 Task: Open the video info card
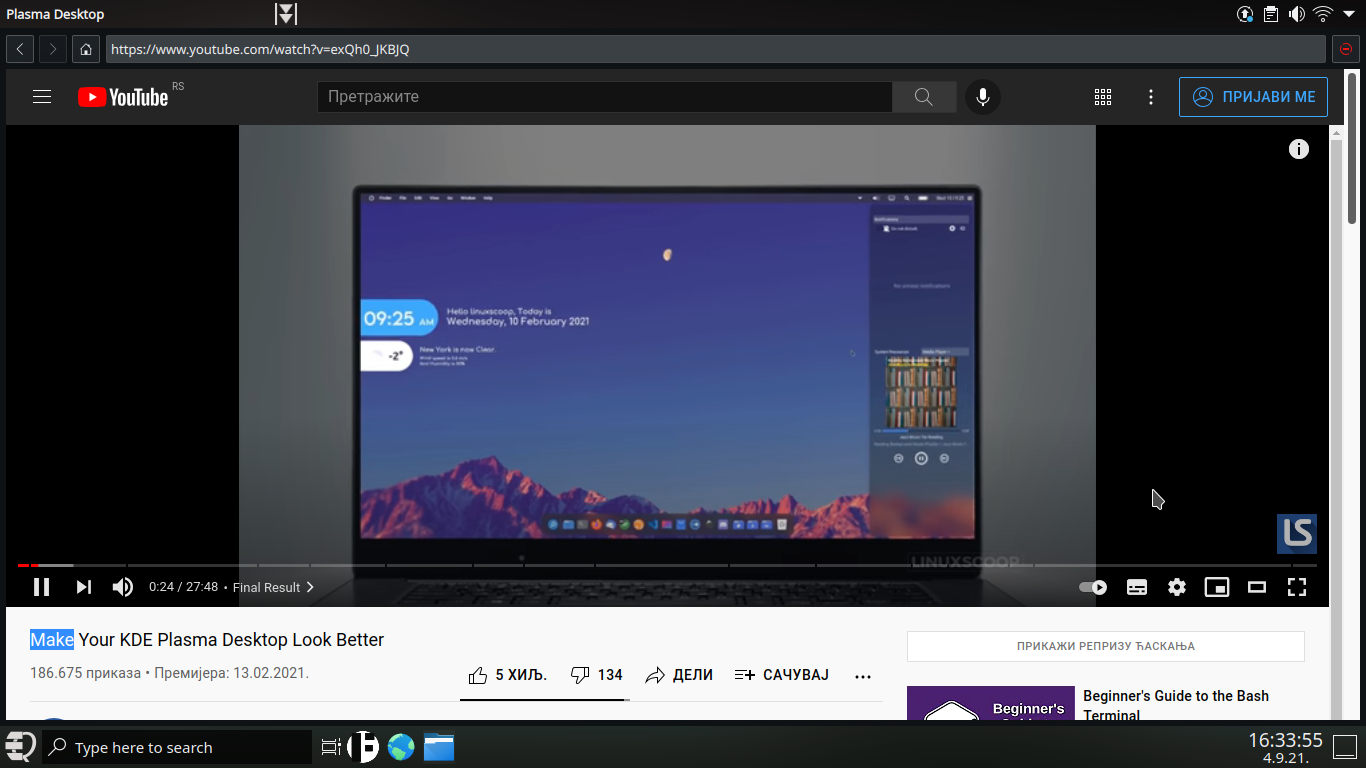(x=1299, y=149)
